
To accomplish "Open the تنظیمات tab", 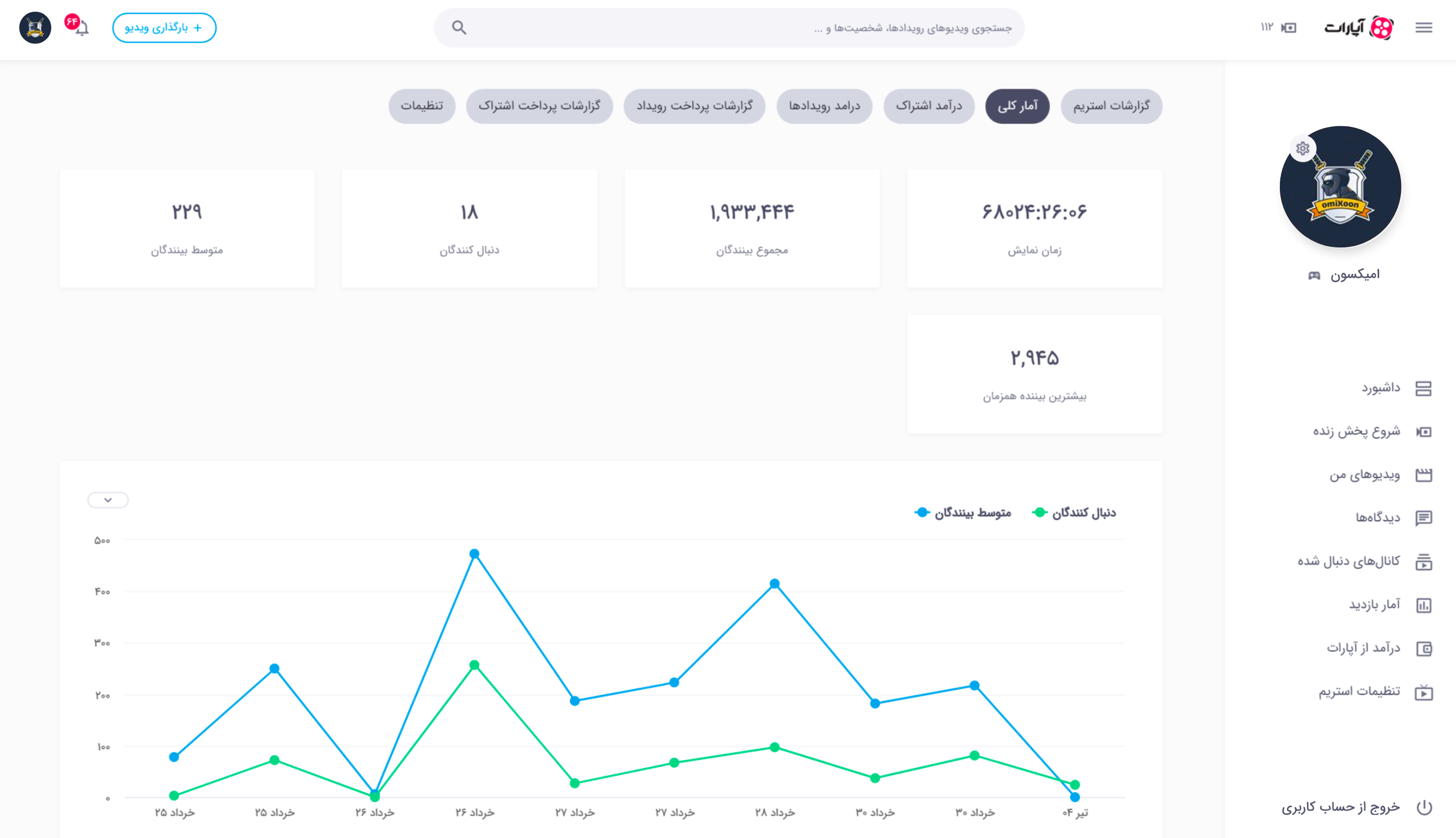I will point(421,106).
